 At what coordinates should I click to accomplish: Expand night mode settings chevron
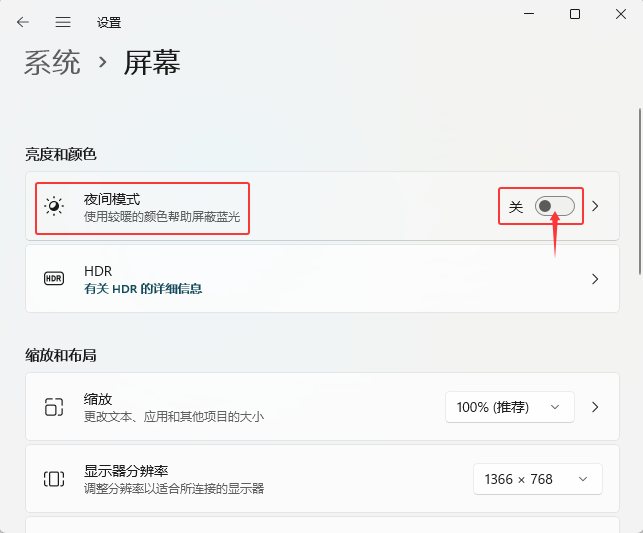click(x=595, y=206)
